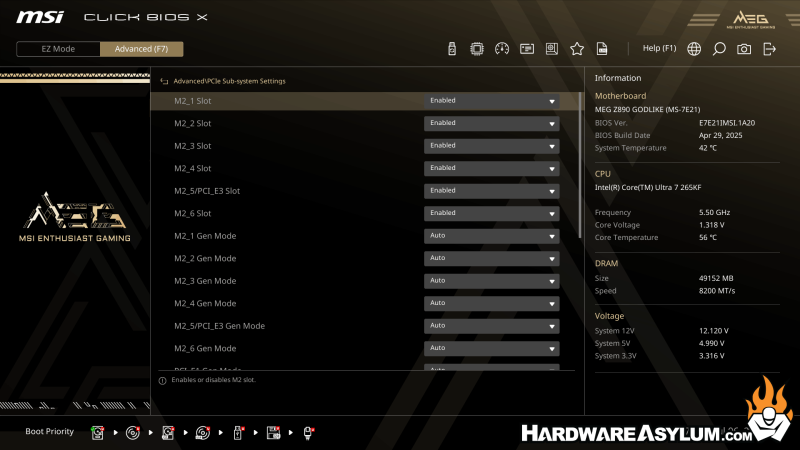800x450 pixels.
Task: Select the M2_6 Slot row label
Action: pos(192,213)
